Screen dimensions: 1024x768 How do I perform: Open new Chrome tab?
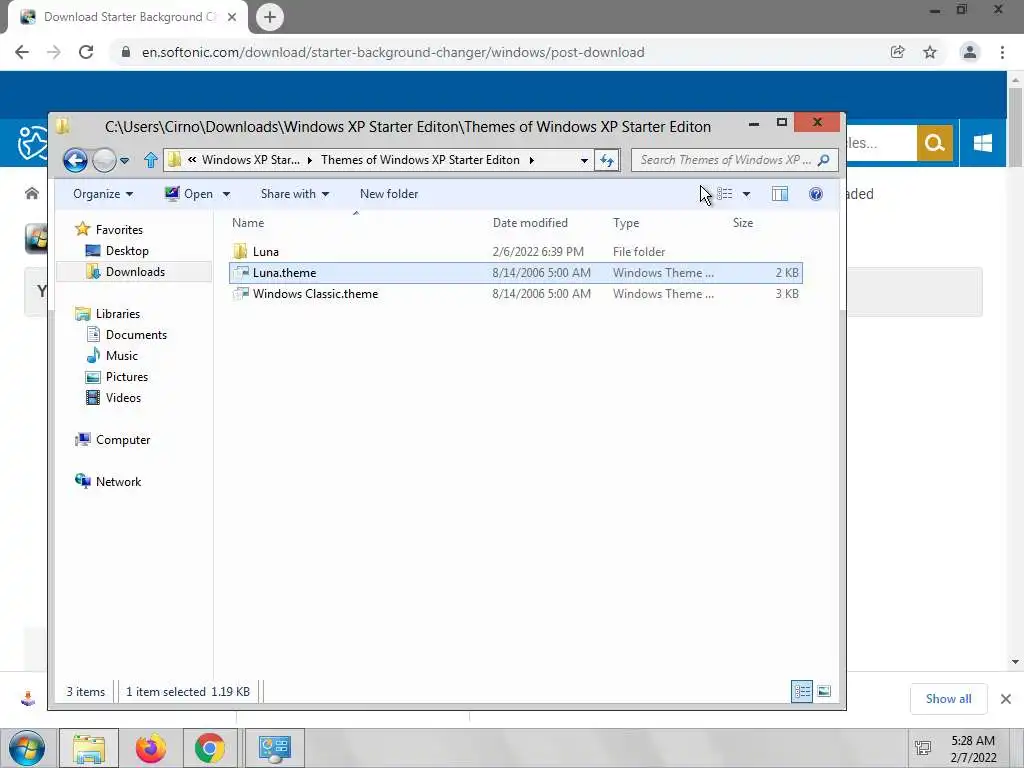coord(270,18)
